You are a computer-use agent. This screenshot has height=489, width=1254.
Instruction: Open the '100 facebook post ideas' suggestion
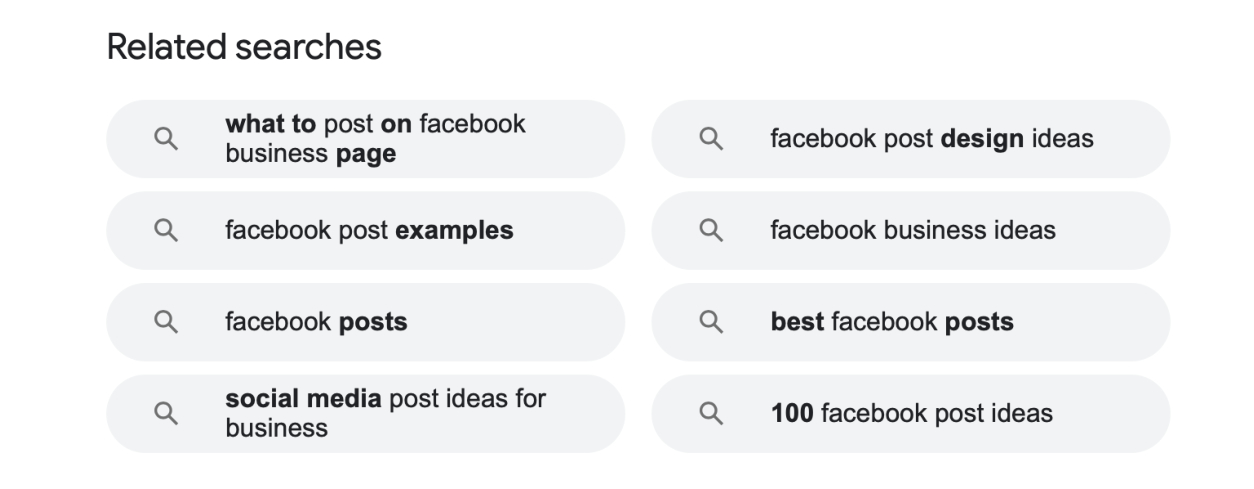click(x=910, y=413)
